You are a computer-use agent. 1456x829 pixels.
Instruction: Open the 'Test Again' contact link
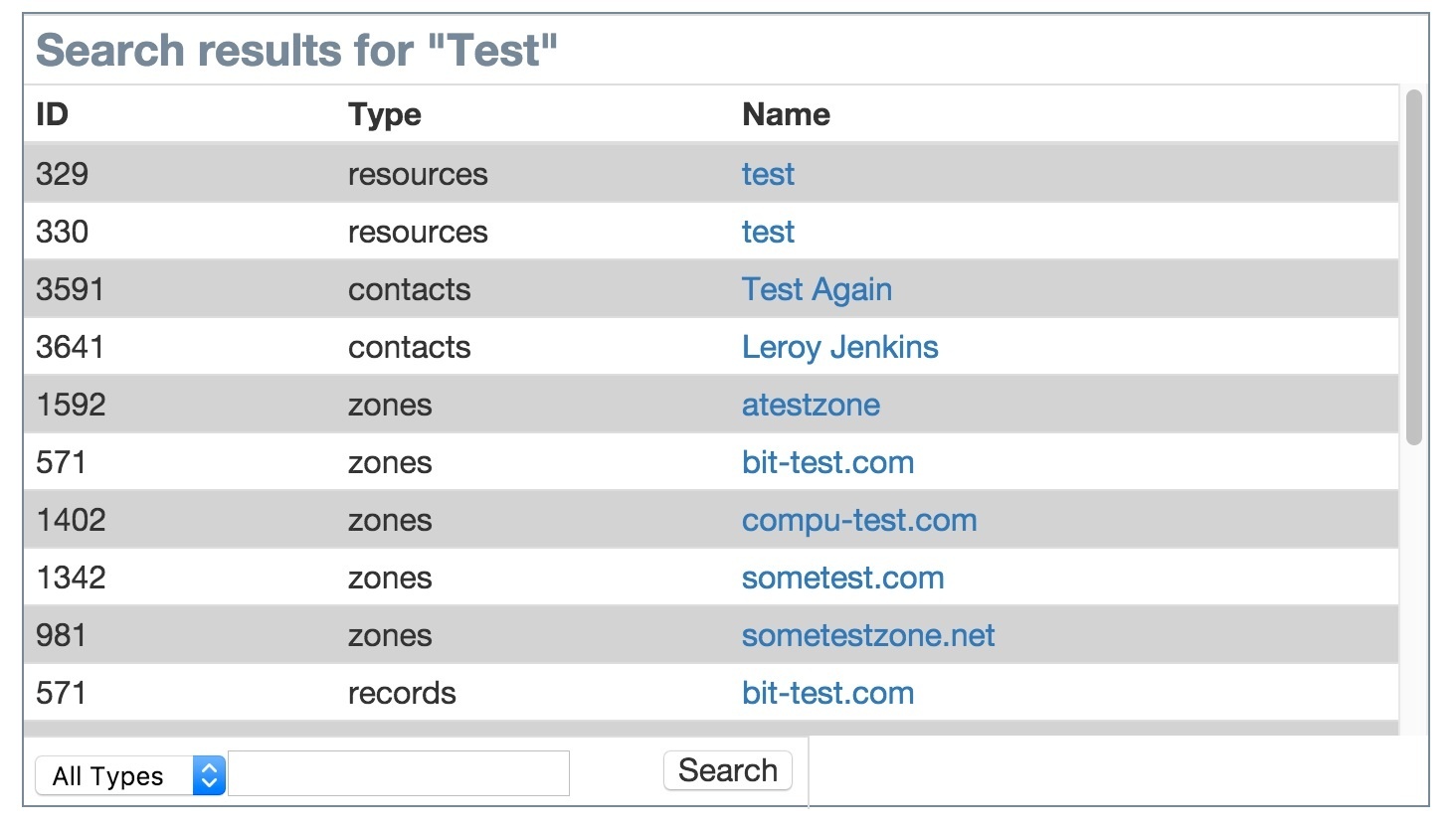[x=817, y=290]
